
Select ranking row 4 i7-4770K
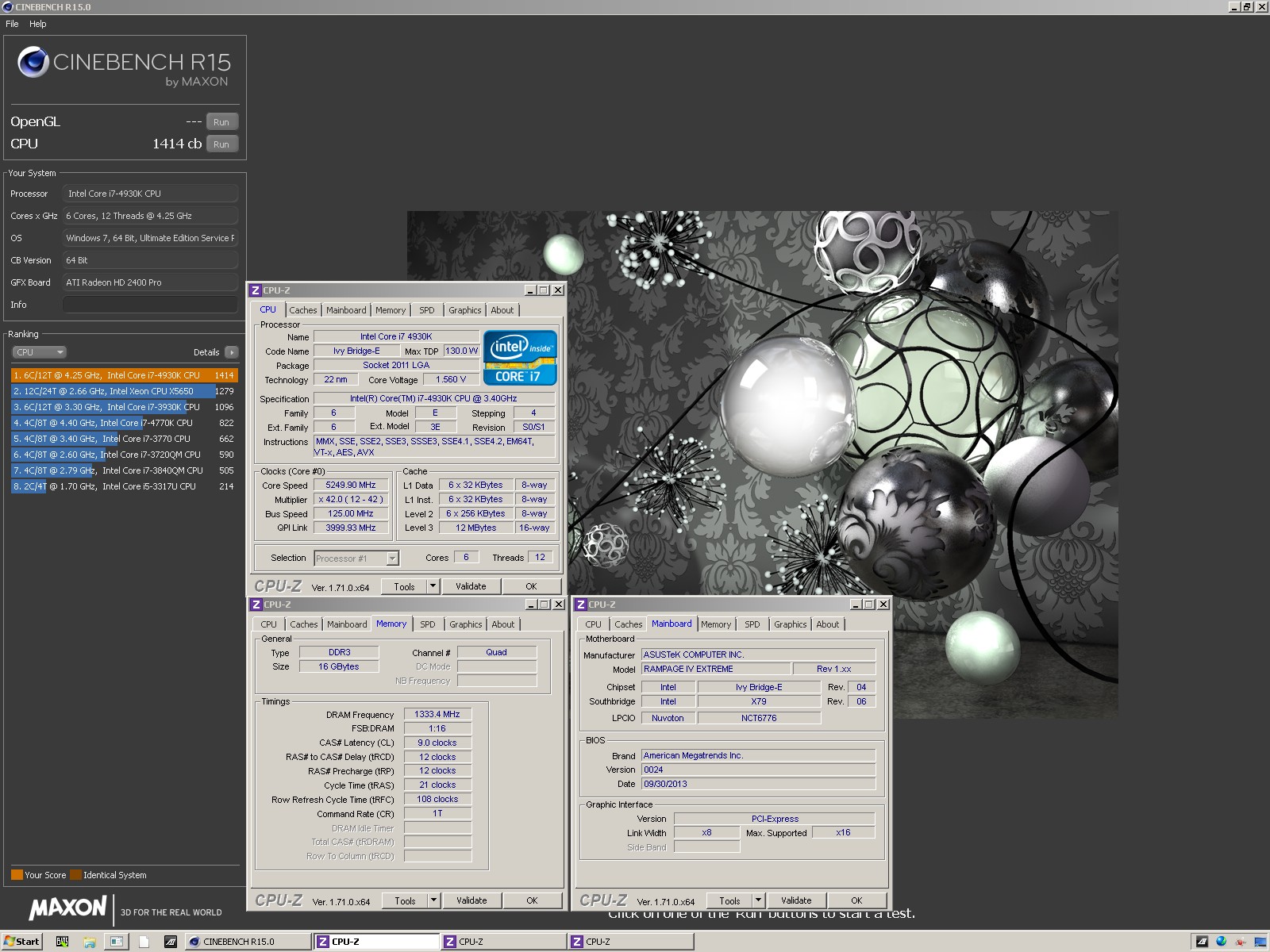pos(124,423)
